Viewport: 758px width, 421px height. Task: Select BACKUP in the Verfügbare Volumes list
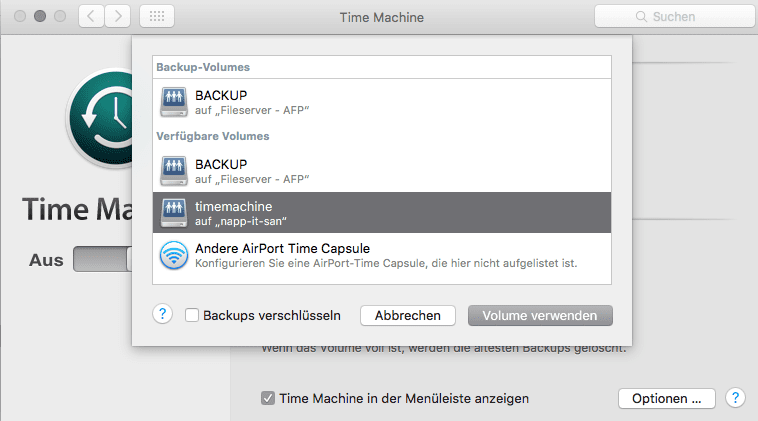pyautogui.click(x=380, y=170)
